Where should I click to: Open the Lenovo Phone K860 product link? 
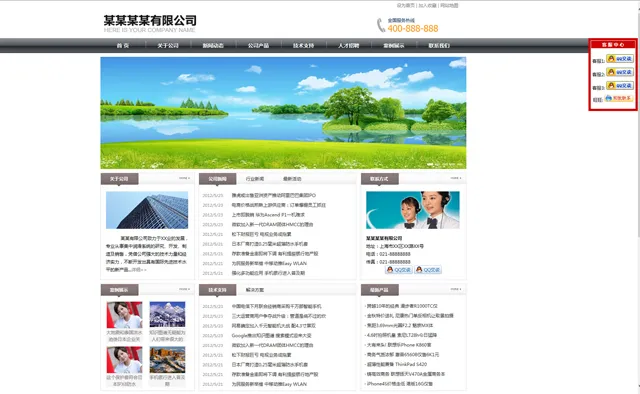point(399,345)
